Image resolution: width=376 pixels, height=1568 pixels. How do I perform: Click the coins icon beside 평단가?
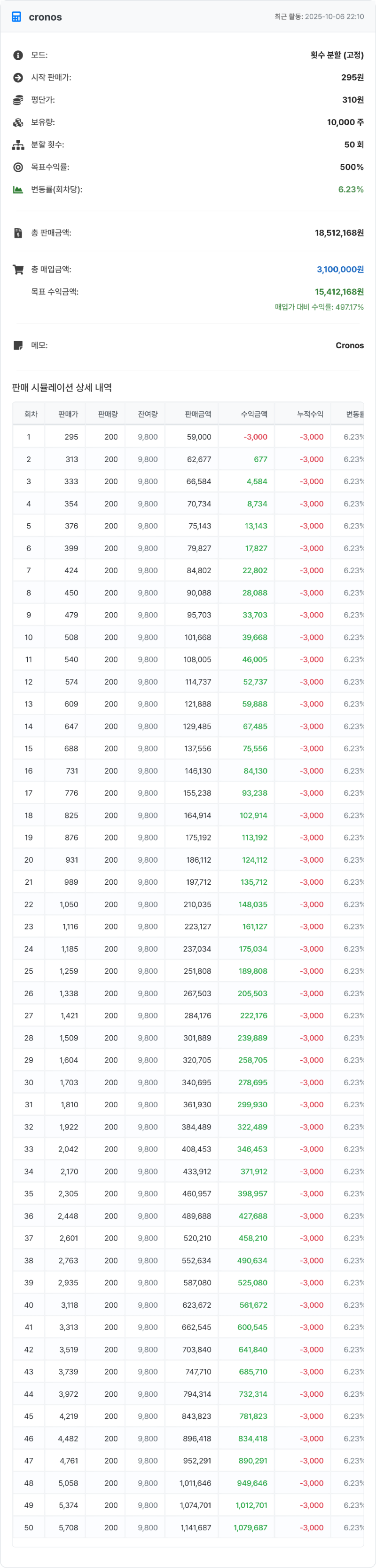(x=18, y=100)
